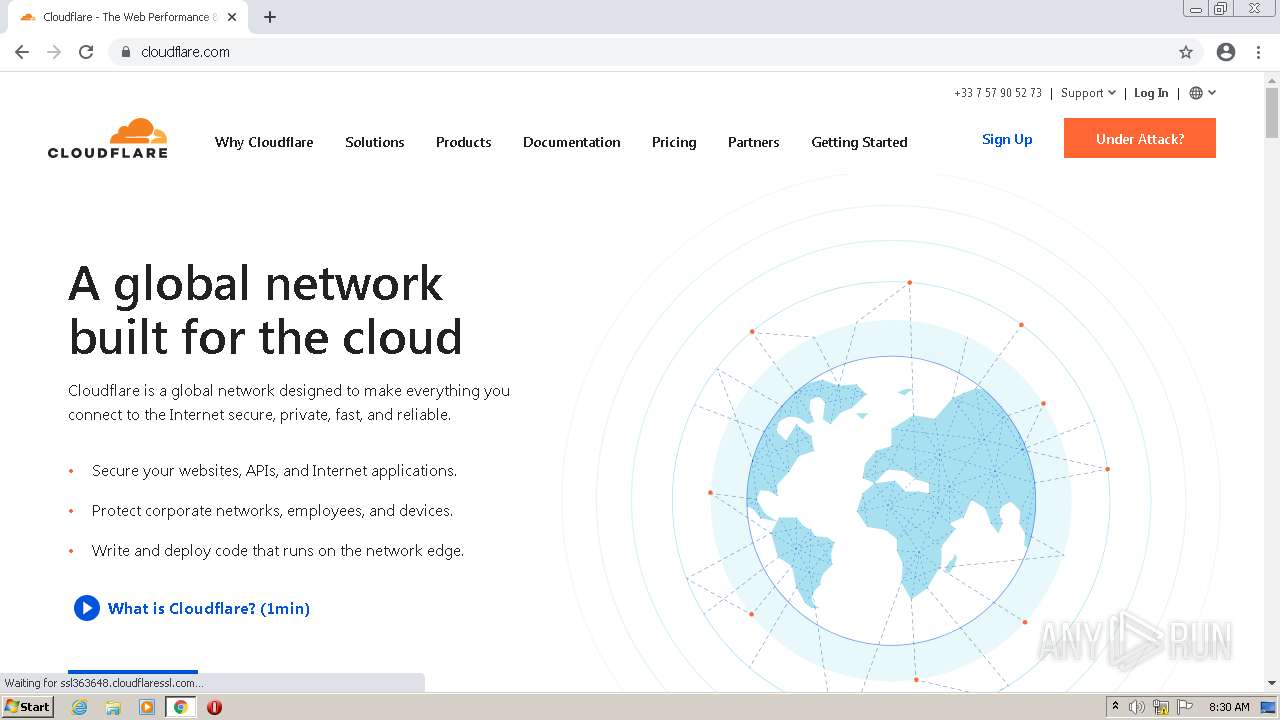The height and width of the screenshot is (720, 1280).
Task: Click the page vertical scrollbar thumb
Action: point(1272,112)
